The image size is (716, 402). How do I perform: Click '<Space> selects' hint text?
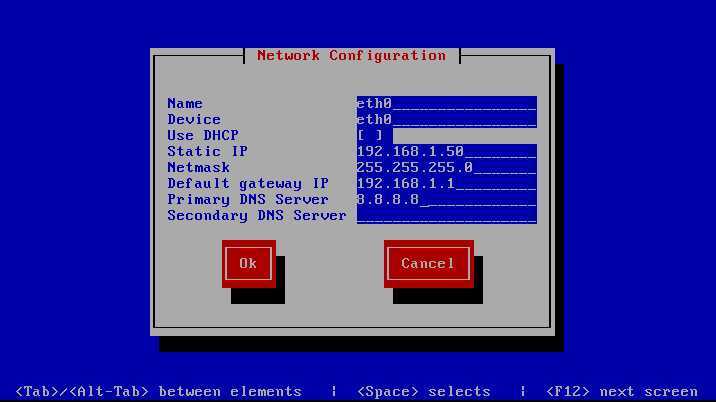coord(424,391)
